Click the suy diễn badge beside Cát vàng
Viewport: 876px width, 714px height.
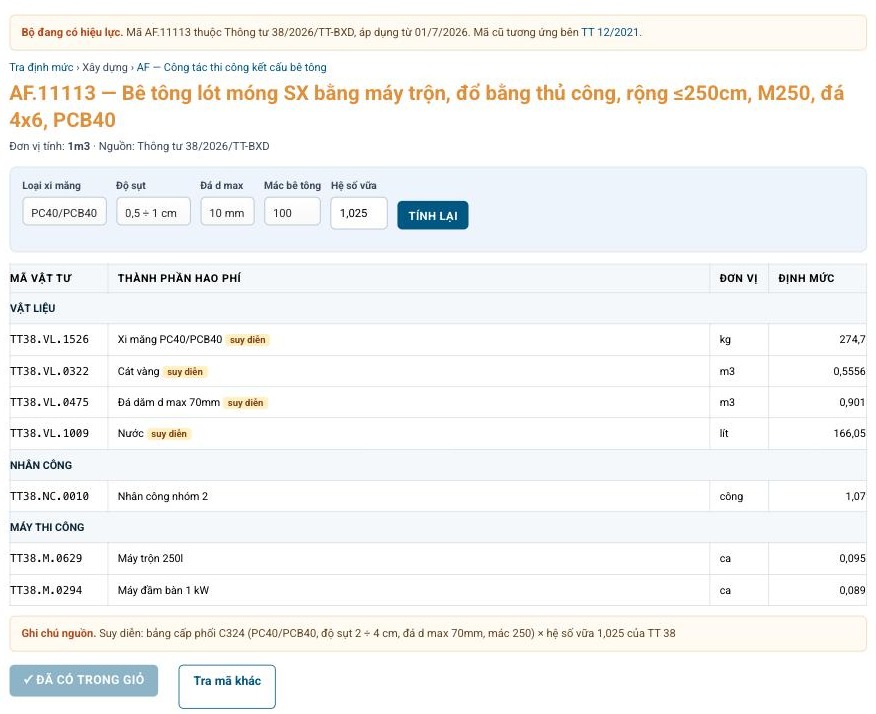(x=185, y=372)
